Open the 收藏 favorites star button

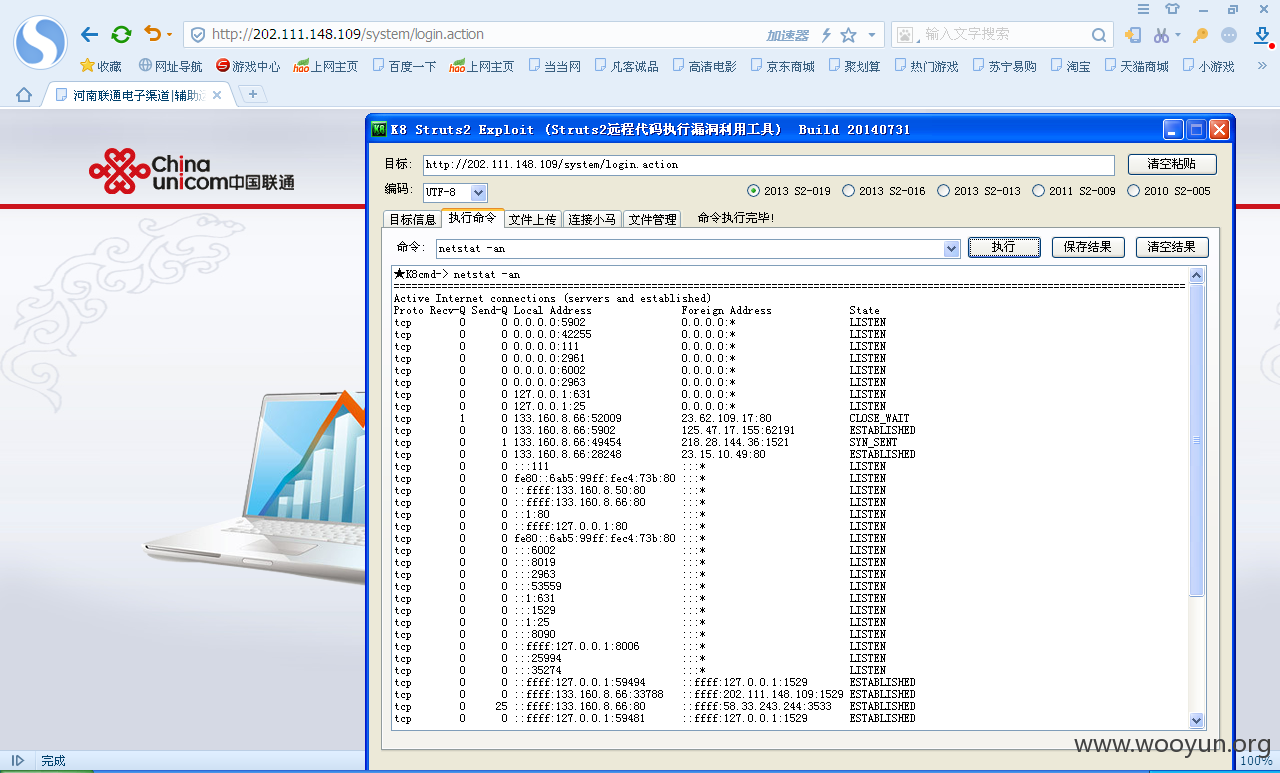tap(100, 66)
